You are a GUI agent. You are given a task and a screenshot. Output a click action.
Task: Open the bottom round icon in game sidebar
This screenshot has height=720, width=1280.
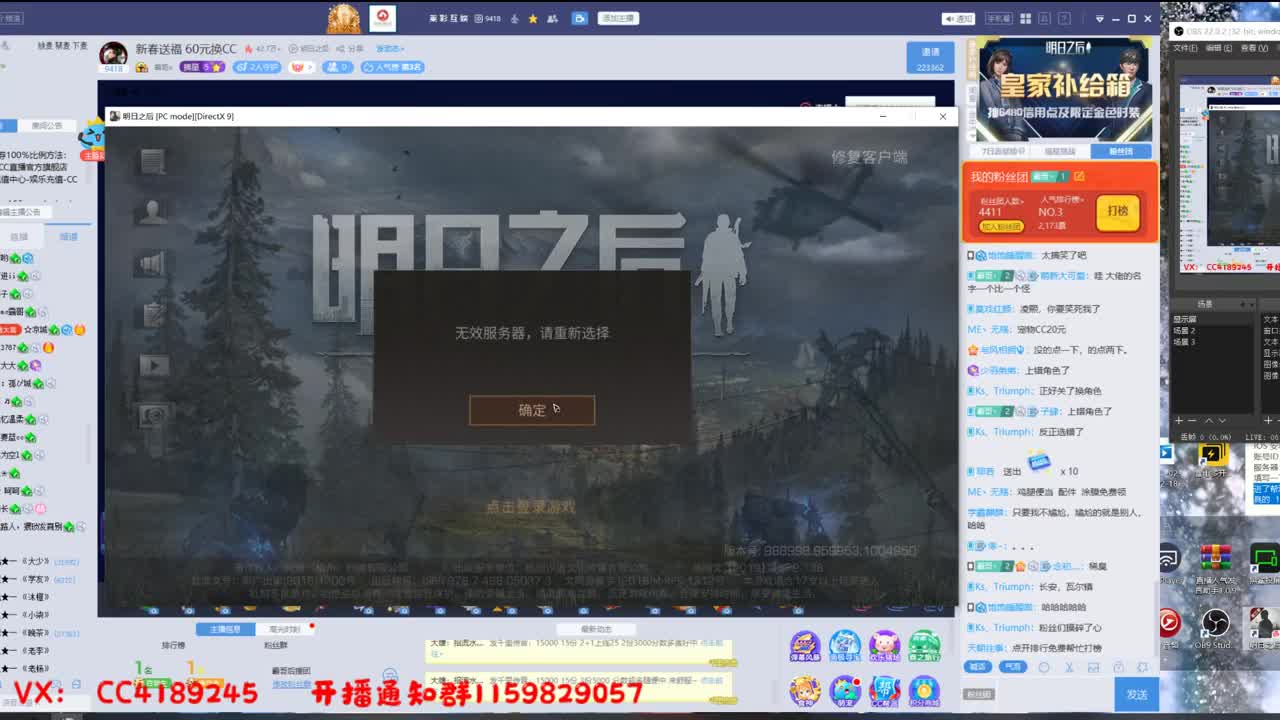[153, 415]
